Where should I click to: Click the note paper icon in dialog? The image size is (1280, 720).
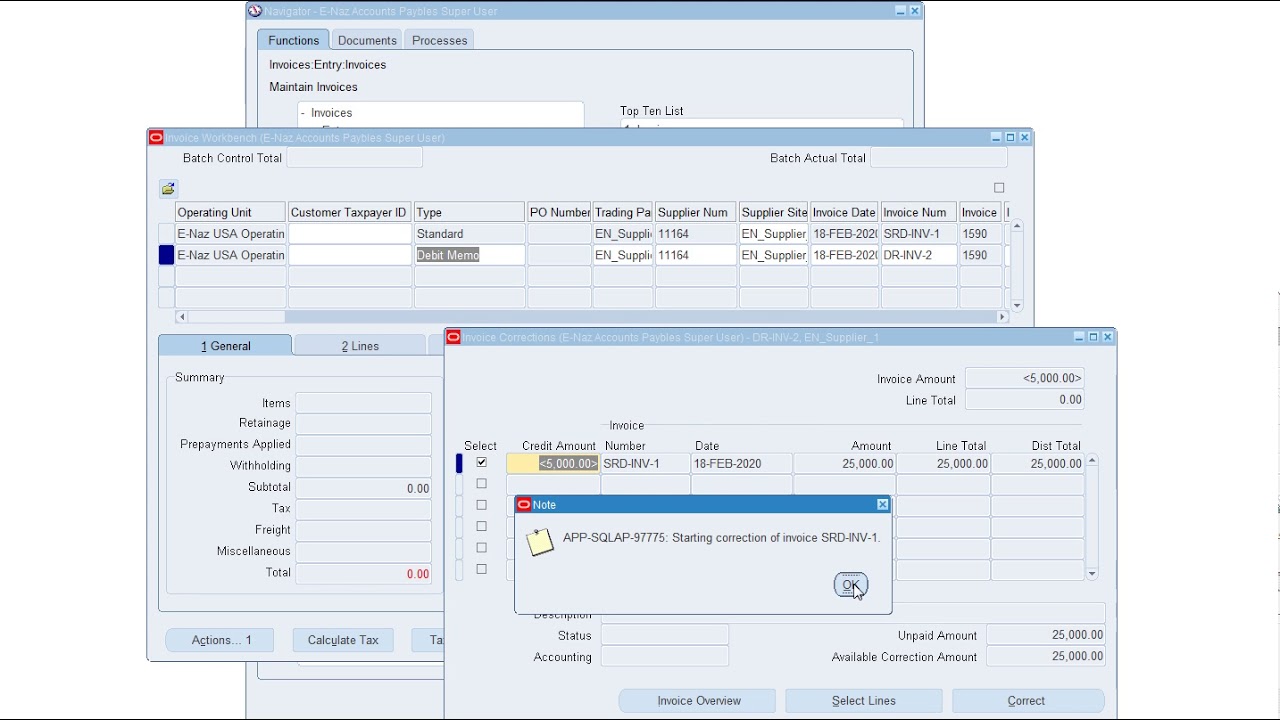pos(540,541)
